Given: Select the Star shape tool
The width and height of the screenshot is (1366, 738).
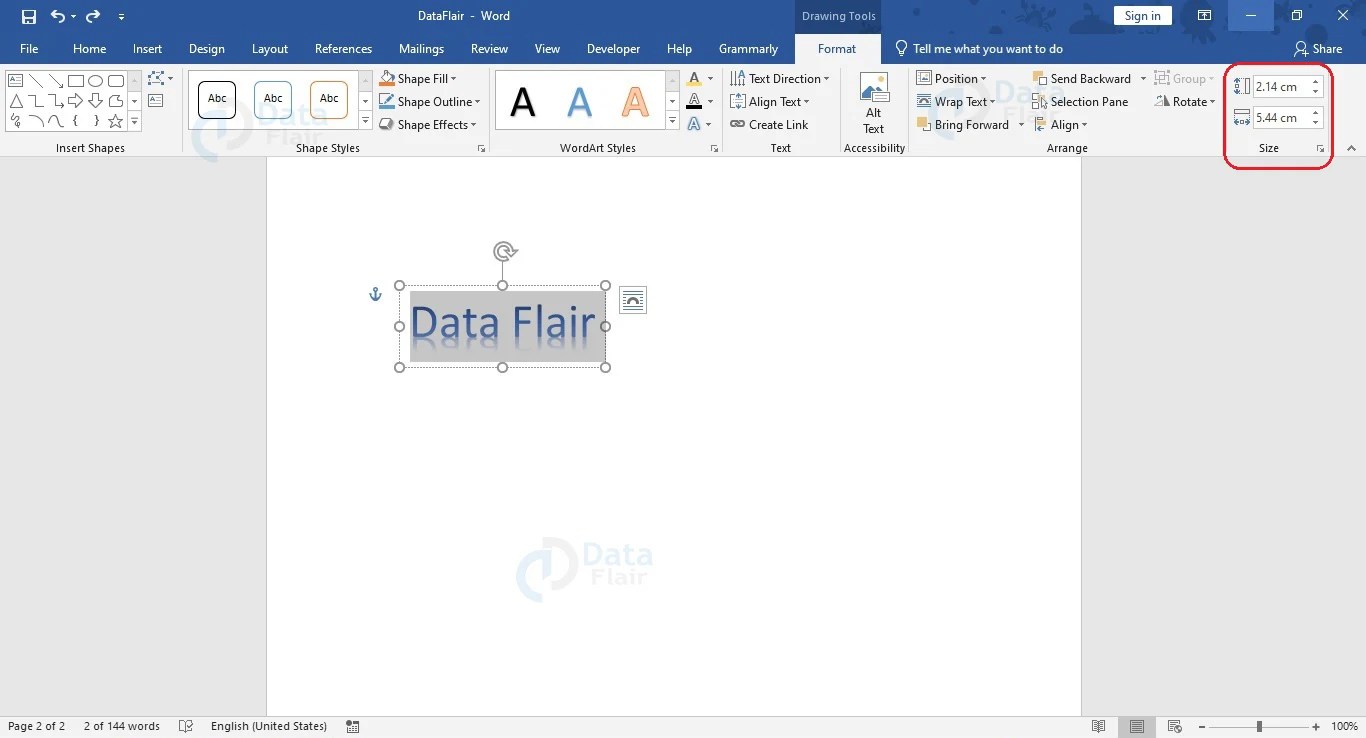Looking at the screenshot, I should tap(115, 121).
